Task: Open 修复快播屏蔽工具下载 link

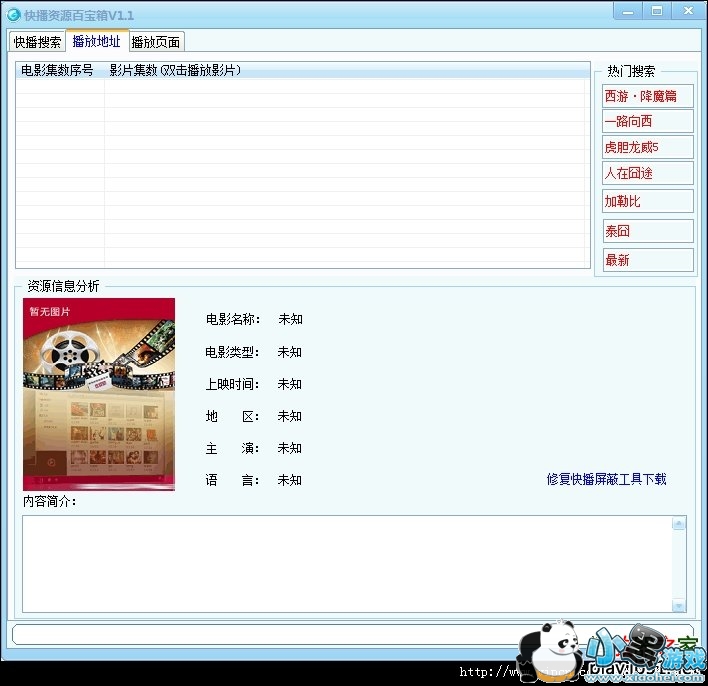Action: tap(606, 479)
